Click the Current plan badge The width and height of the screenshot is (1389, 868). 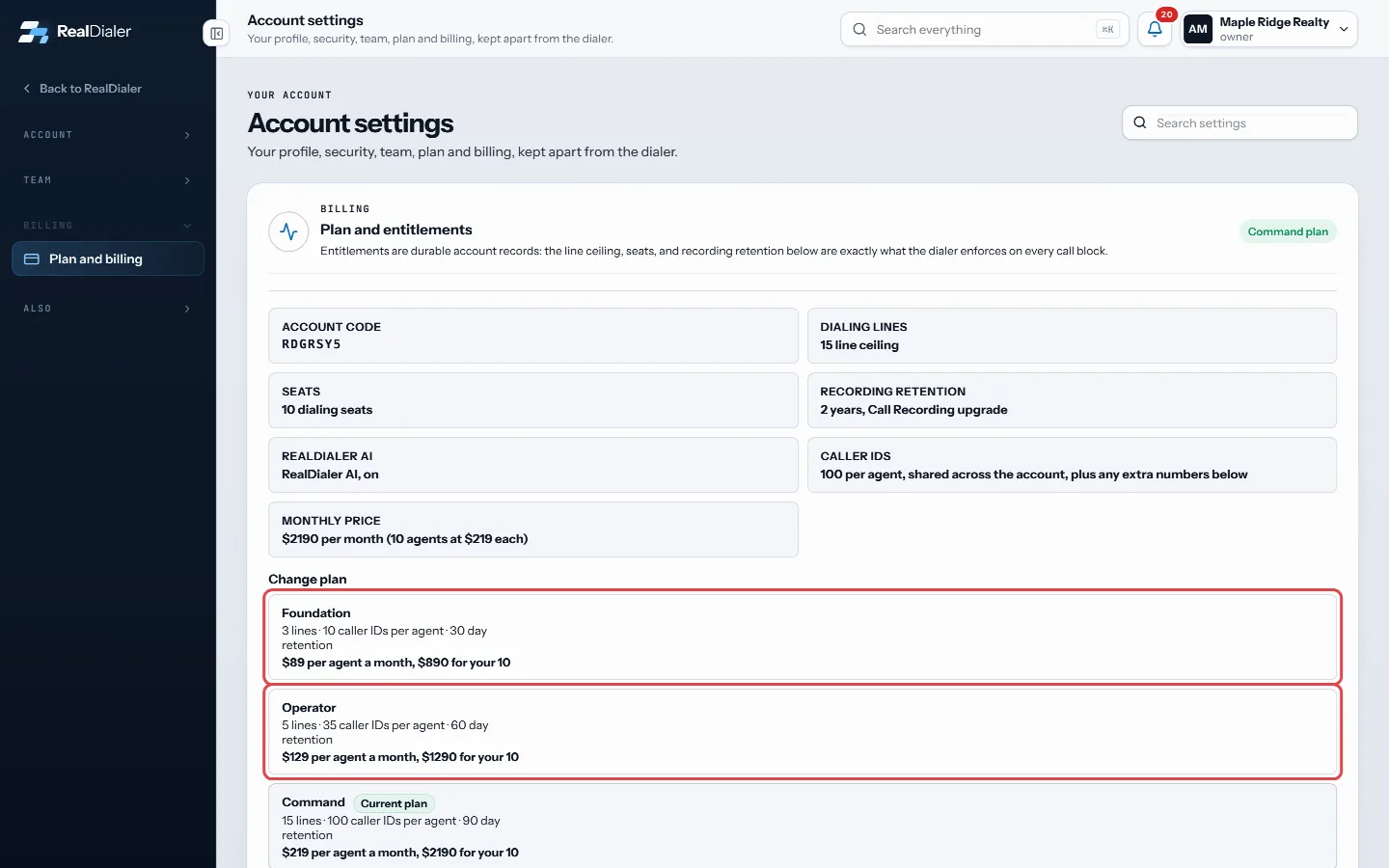click(x=394, y=803)
